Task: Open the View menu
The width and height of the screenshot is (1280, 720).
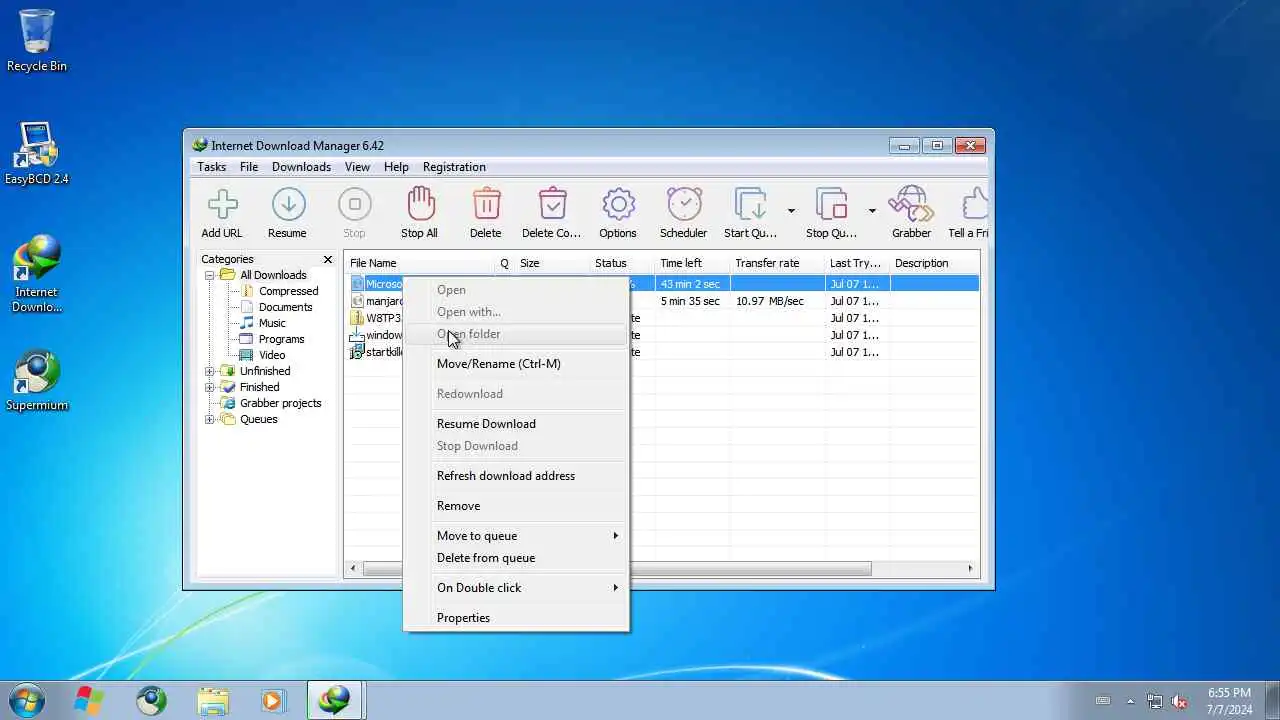Action: (x=357, y=167)
